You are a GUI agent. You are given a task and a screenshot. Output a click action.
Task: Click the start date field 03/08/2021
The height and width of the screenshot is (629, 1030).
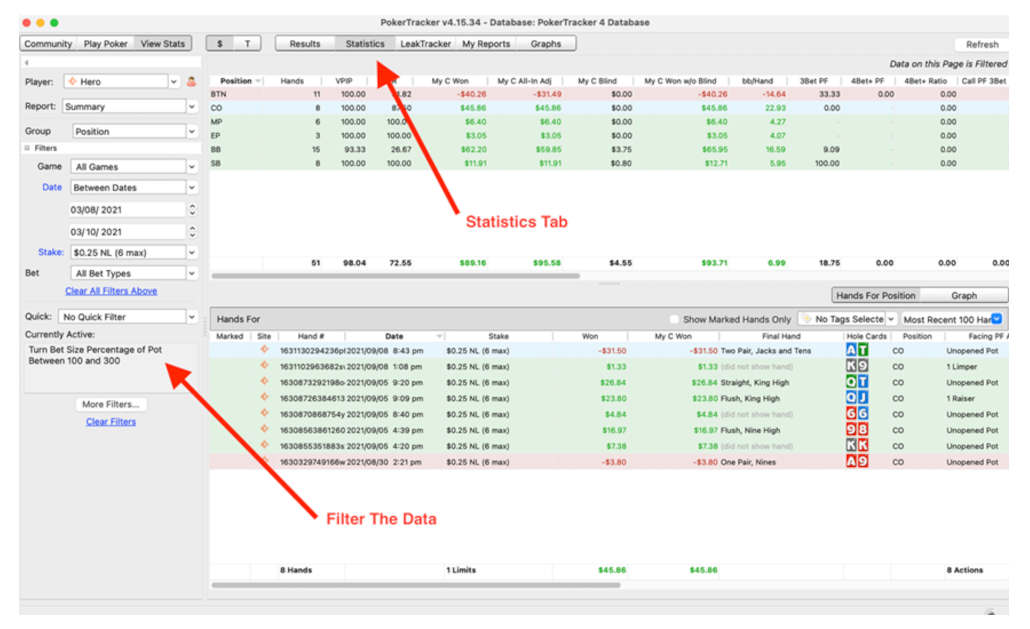coord(127,210)
